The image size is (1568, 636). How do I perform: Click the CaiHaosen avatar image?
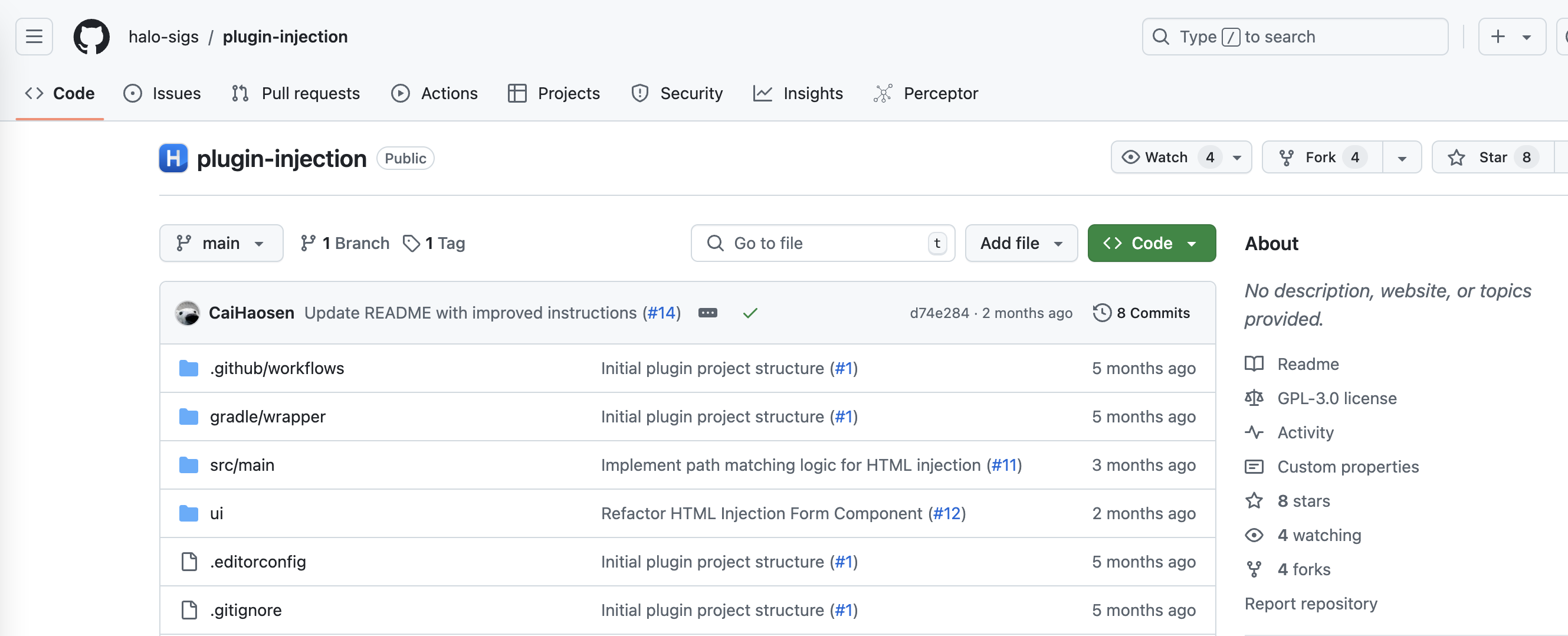(188, 313)
